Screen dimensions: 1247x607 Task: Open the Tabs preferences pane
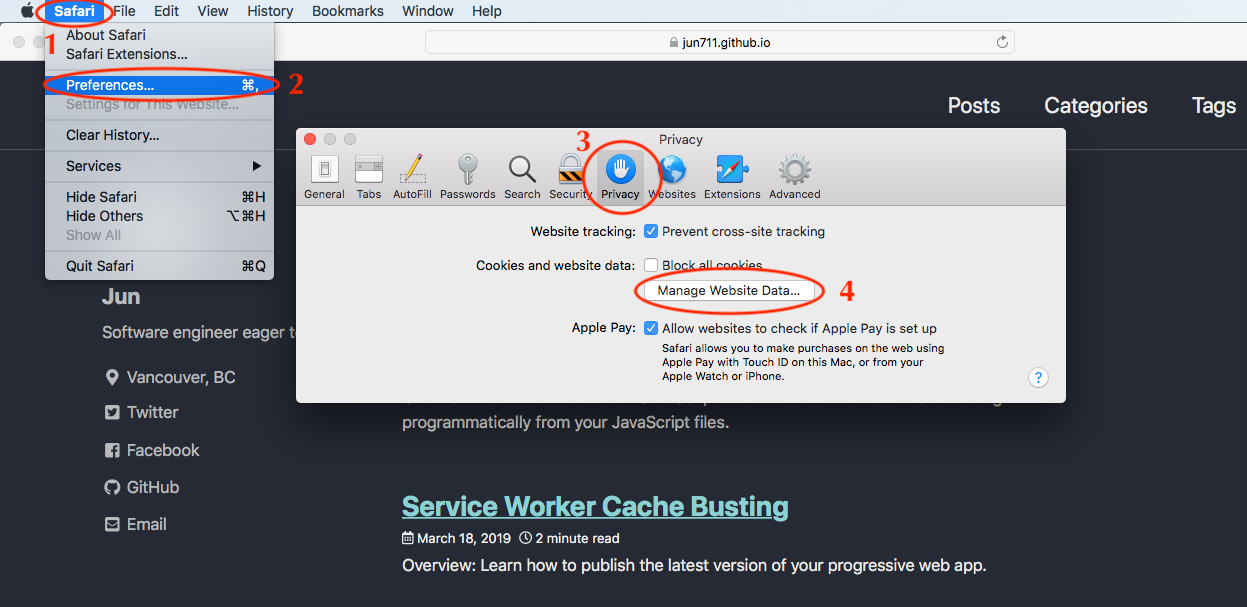coord(369,176)
